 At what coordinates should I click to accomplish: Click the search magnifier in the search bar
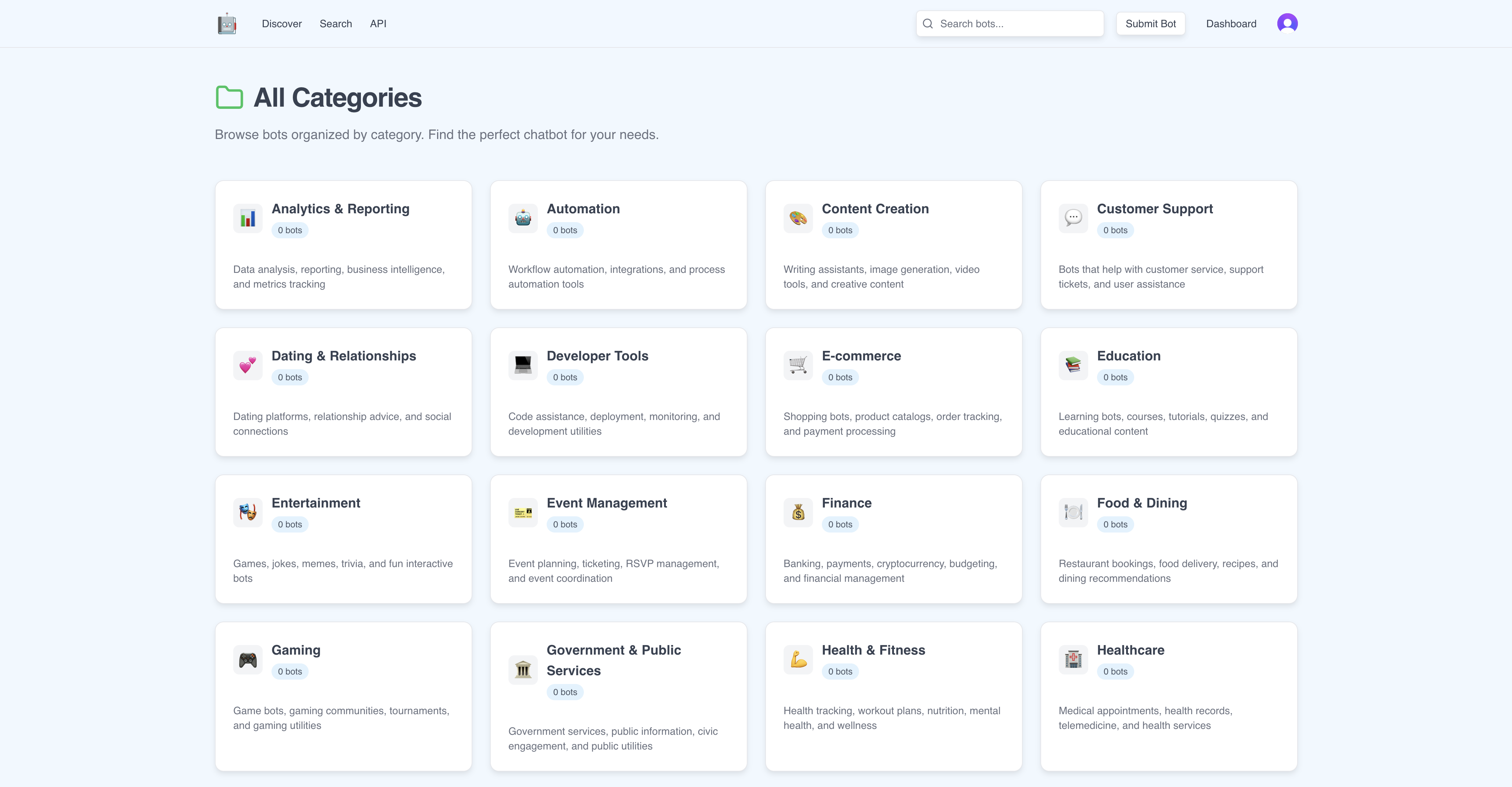click(x=928, y=24)
